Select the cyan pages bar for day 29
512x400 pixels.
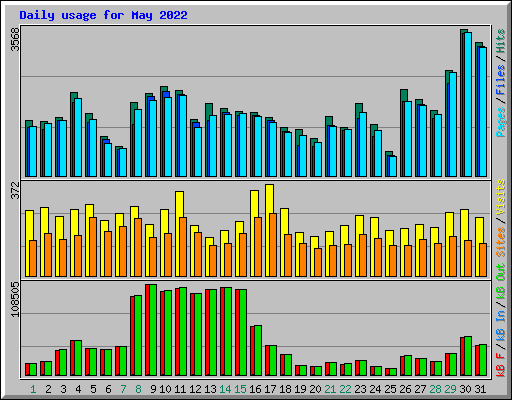pyautogui.click(x=453, y=124)
